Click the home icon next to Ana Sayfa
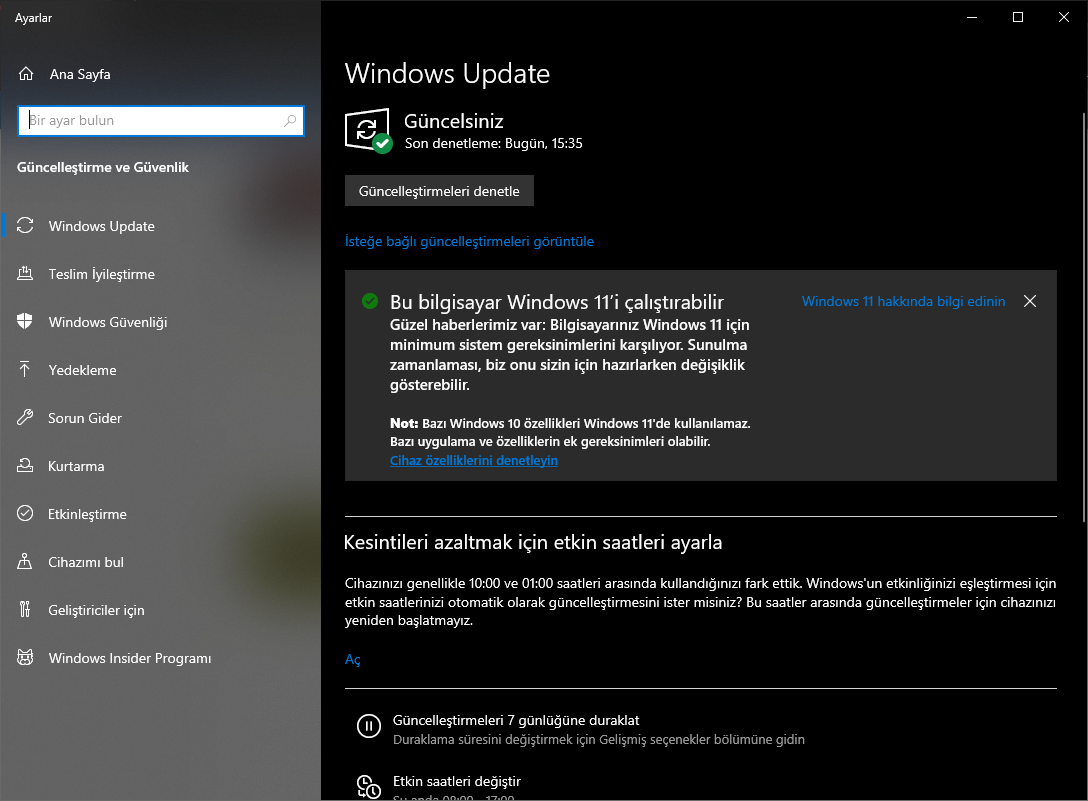 click(x=26, y=74)
